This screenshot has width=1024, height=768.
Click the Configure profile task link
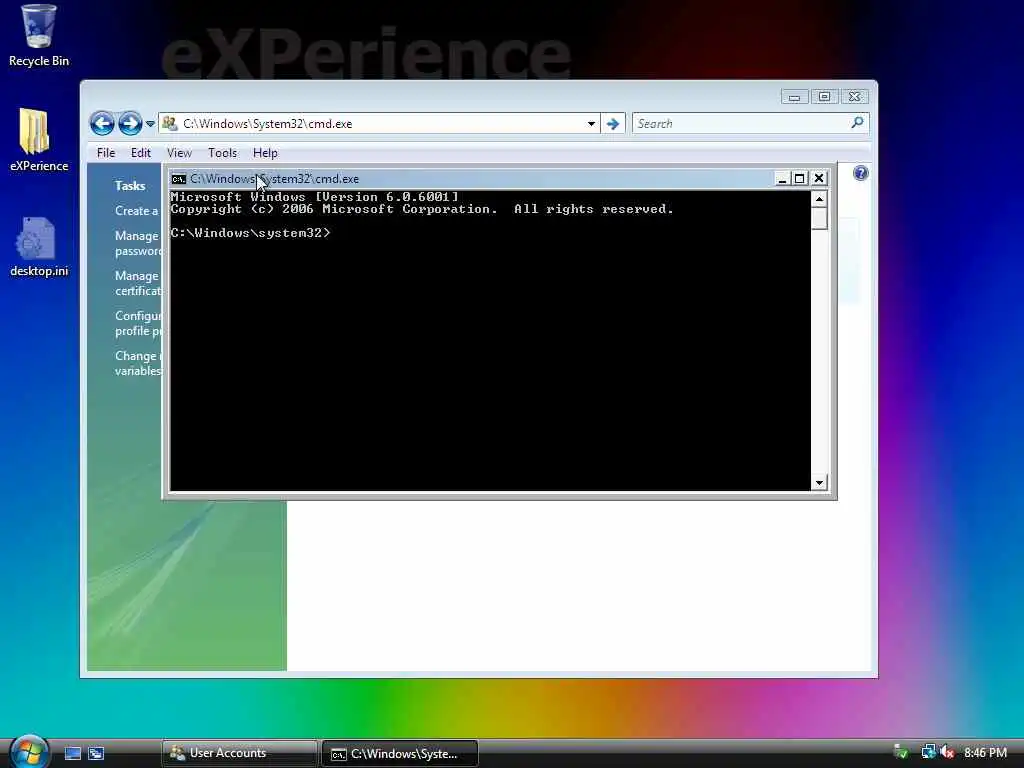click(x=138, y=323)
